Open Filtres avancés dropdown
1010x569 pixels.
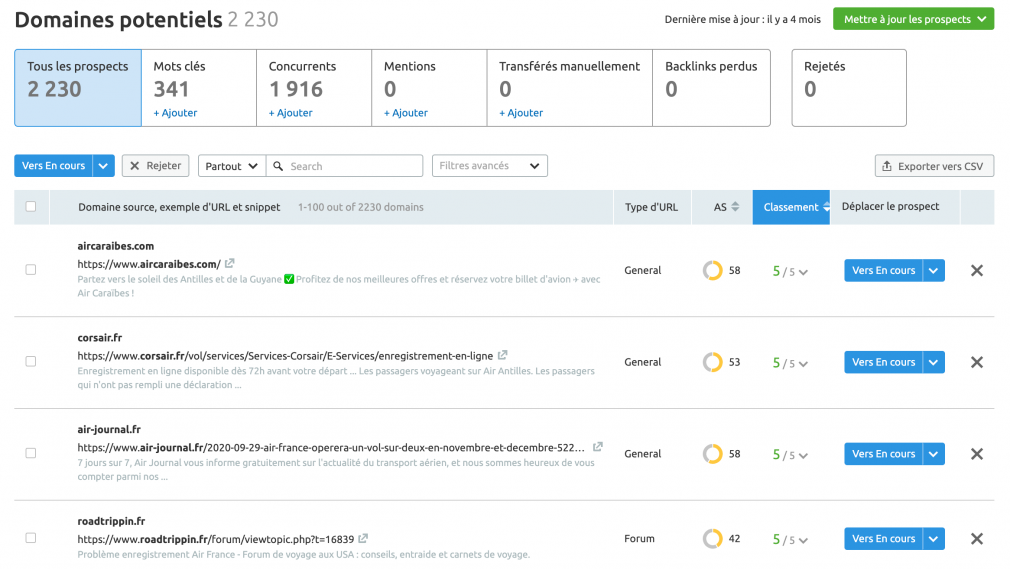(x=490, y=166)
